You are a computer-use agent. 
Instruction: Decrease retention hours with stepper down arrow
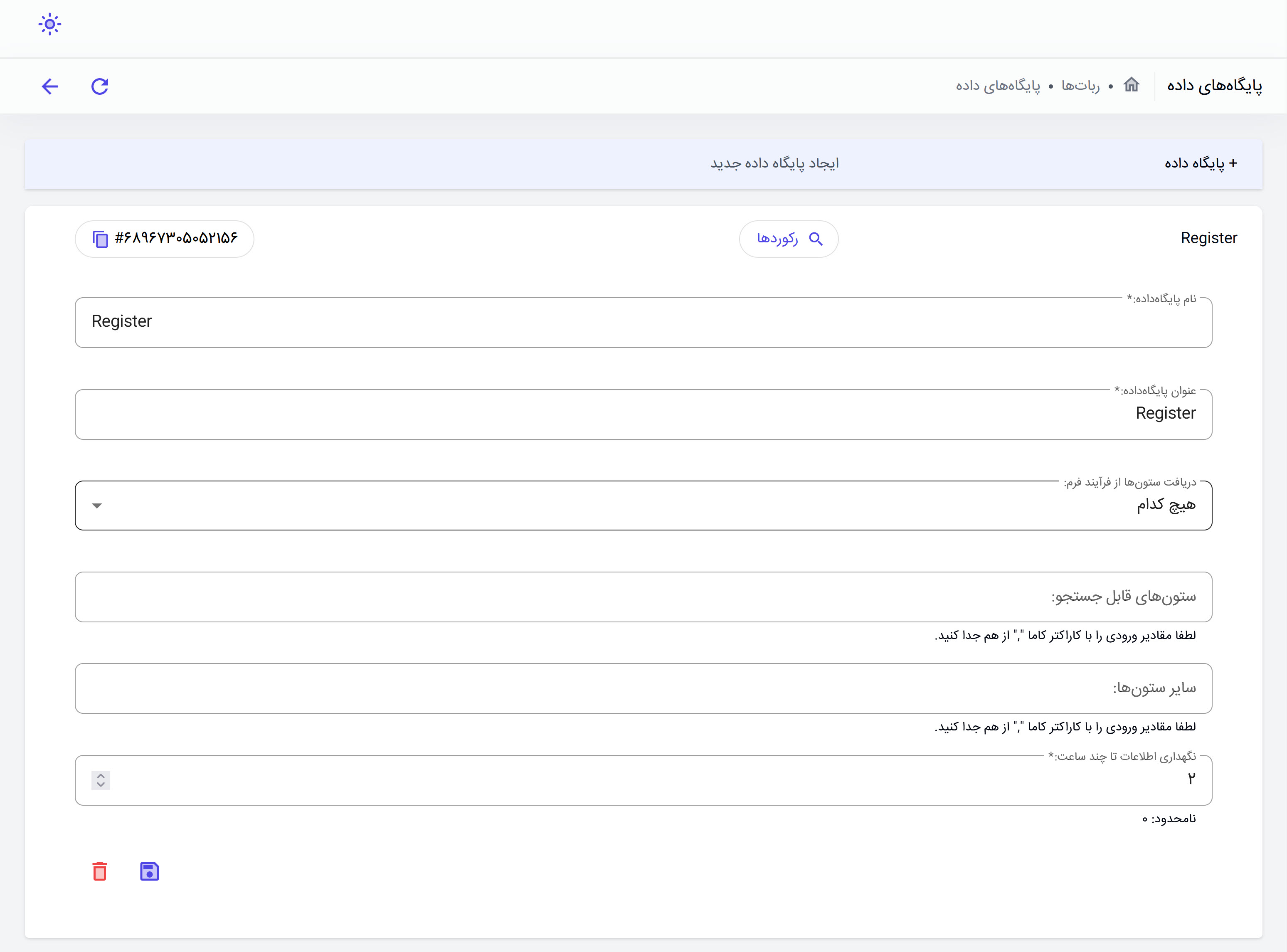tap(101, 785)
